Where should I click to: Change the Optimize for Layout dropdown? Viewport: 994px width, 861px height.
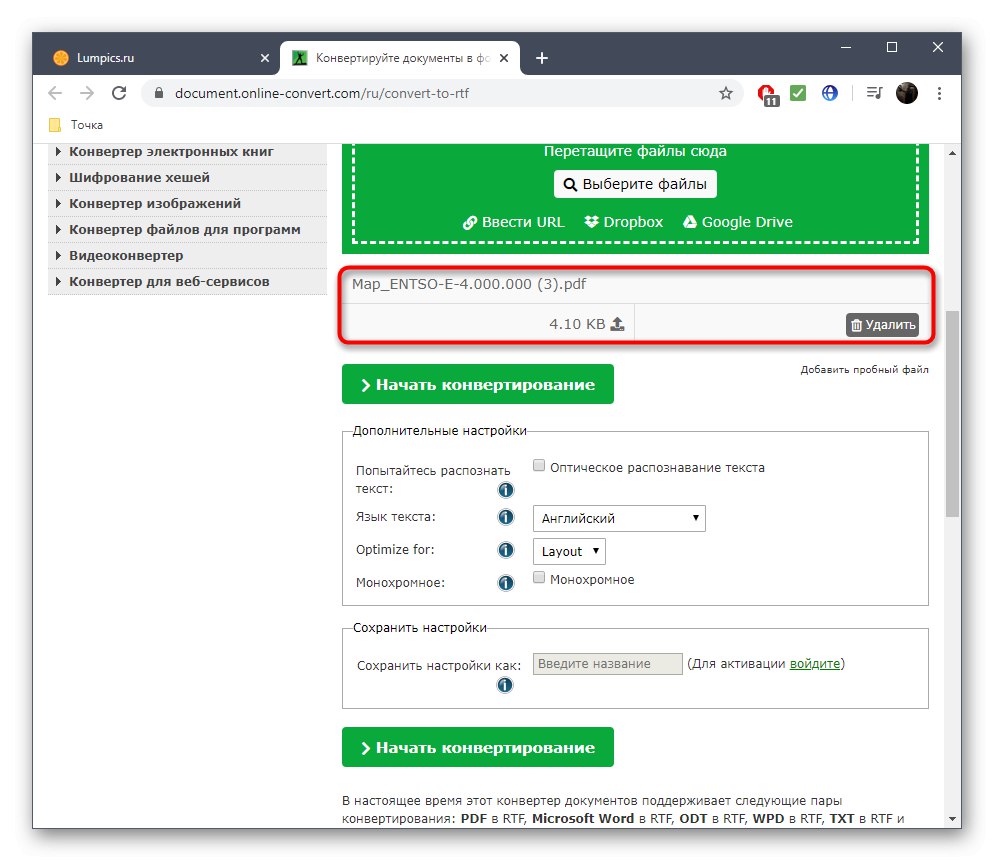(568, 551)
